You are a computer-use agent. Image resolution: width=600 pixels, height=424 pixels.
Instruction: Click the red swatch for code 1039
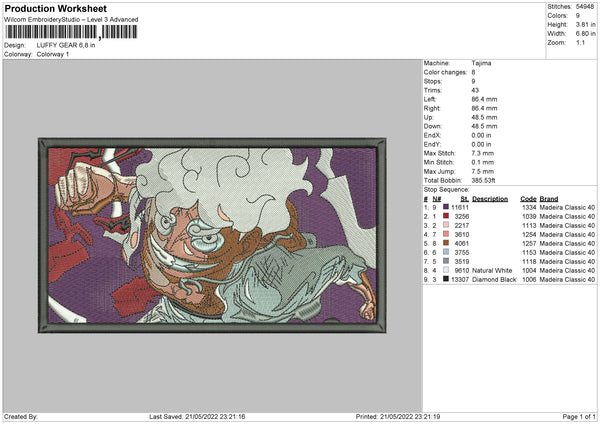(x=446, y=216)
